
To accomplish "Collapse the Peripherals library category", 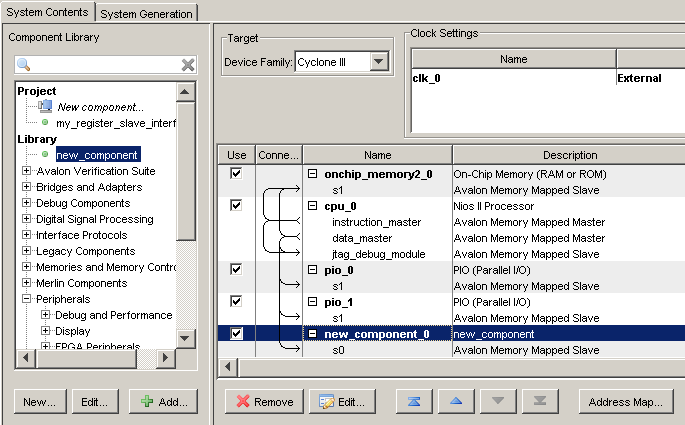I will point(27,299).
